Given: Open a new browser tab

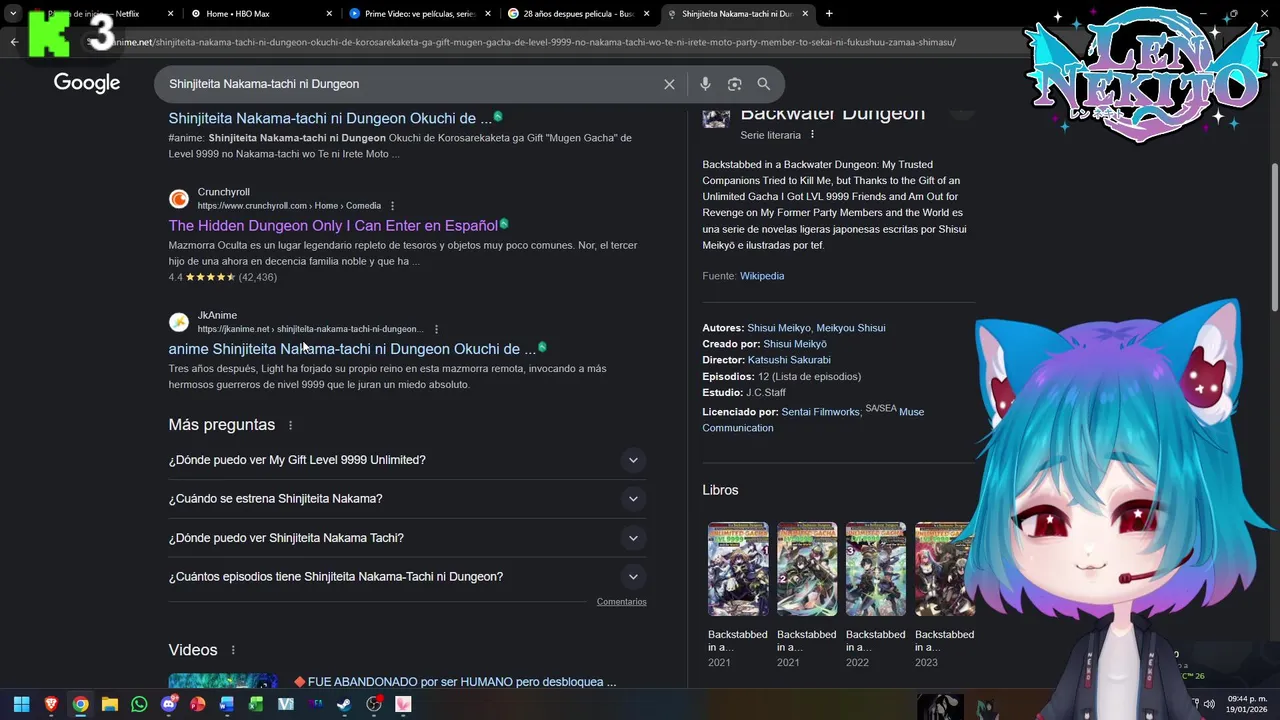Looking at the screenshot, I should (x=829, y=14).
